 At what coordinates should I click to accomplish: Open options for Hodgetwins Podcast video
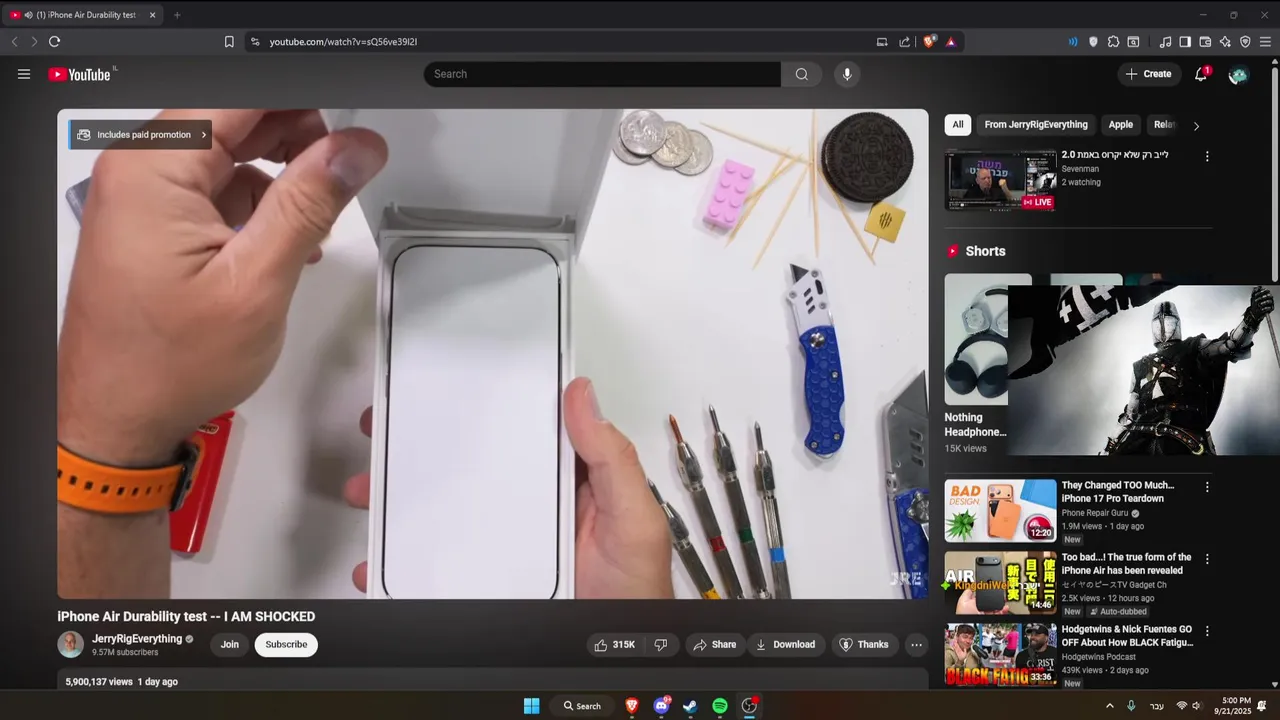(x=1207, y=631)
